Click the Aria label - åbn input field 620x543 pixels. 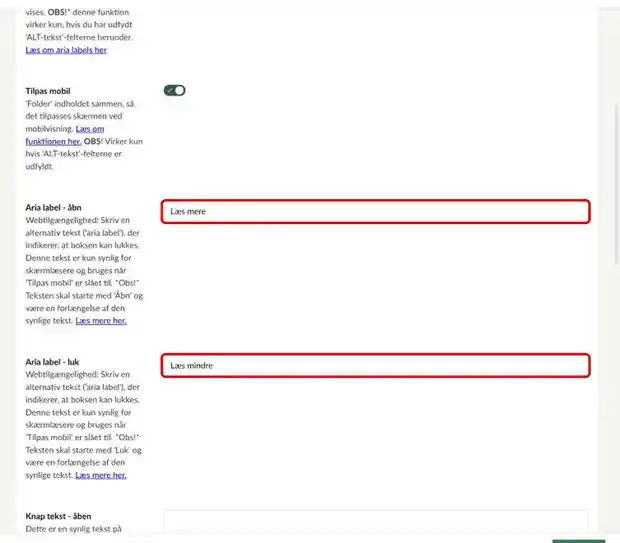[x=376, y=212]
